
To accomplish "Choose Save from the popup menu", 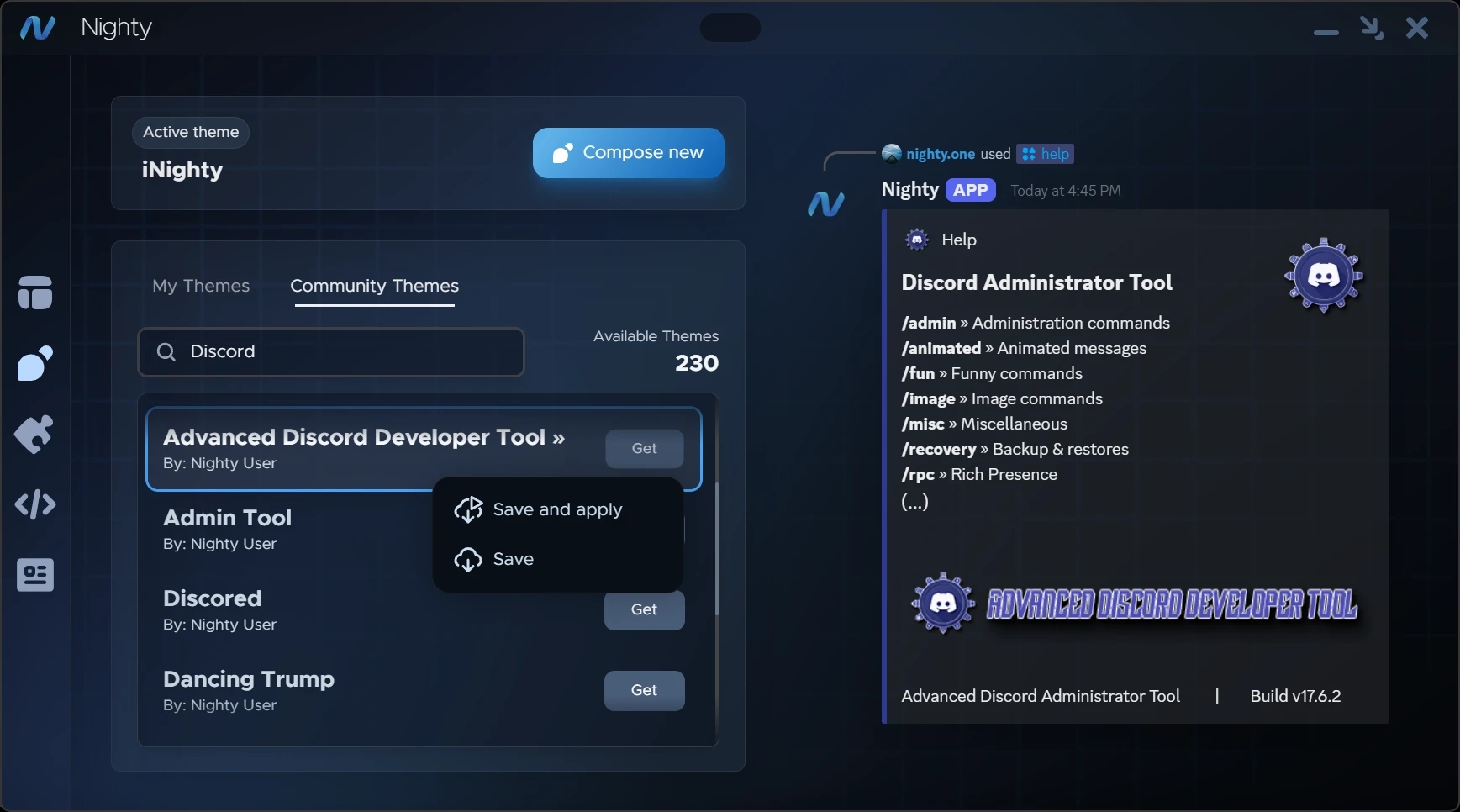I will (x=557, y=559).
